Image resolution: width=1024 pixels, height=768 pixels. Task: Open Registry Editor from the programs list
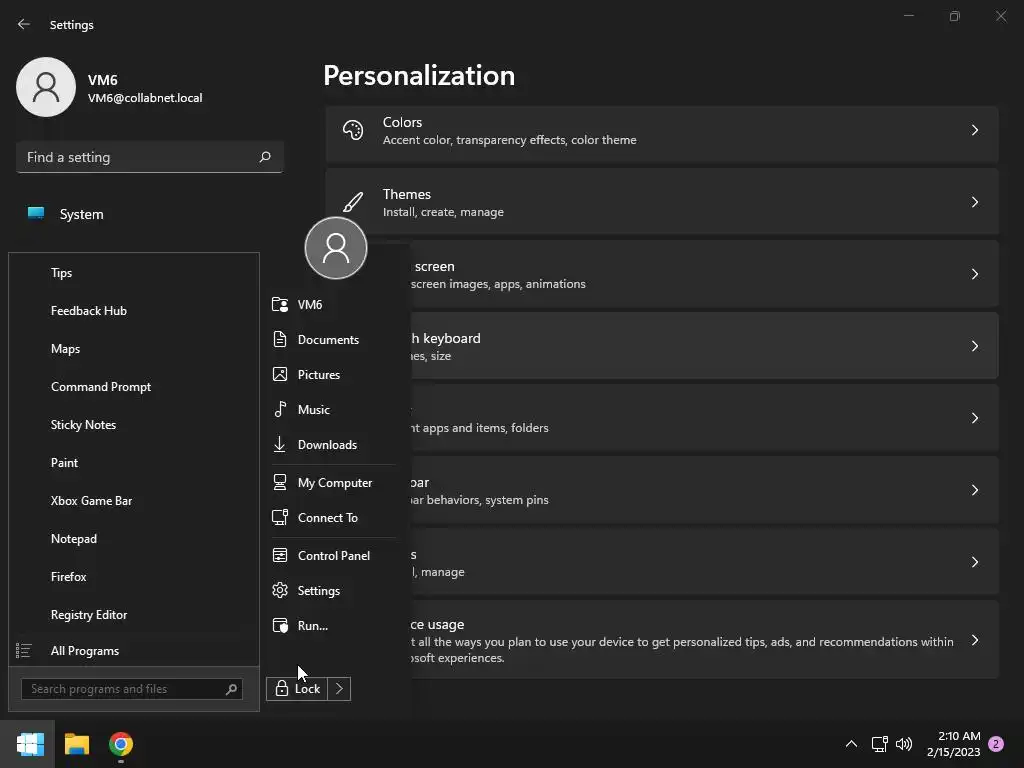click(x=88, y=615)
